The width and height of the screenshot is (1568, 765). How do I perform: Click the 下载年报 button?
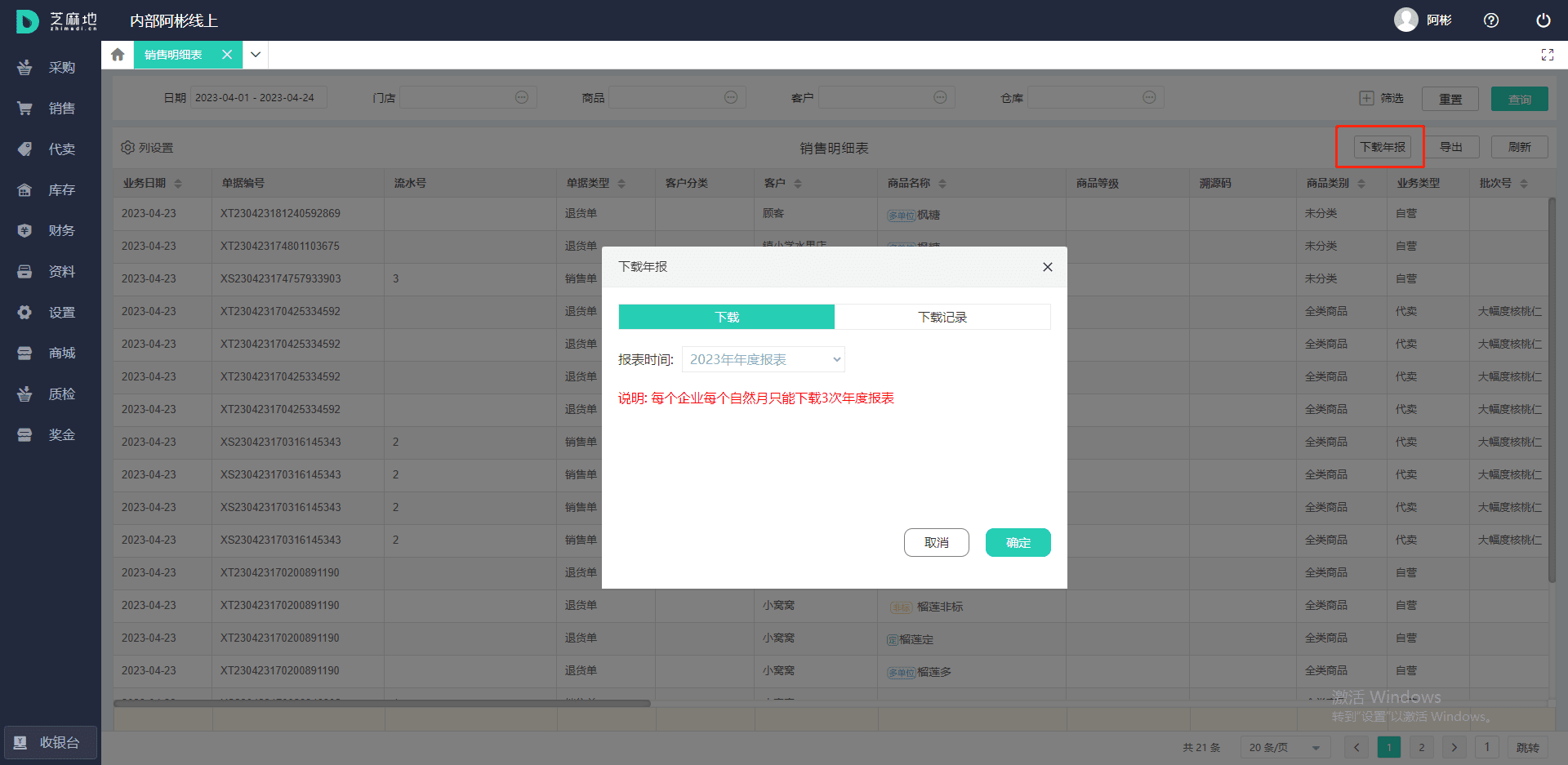point(1383,147)
